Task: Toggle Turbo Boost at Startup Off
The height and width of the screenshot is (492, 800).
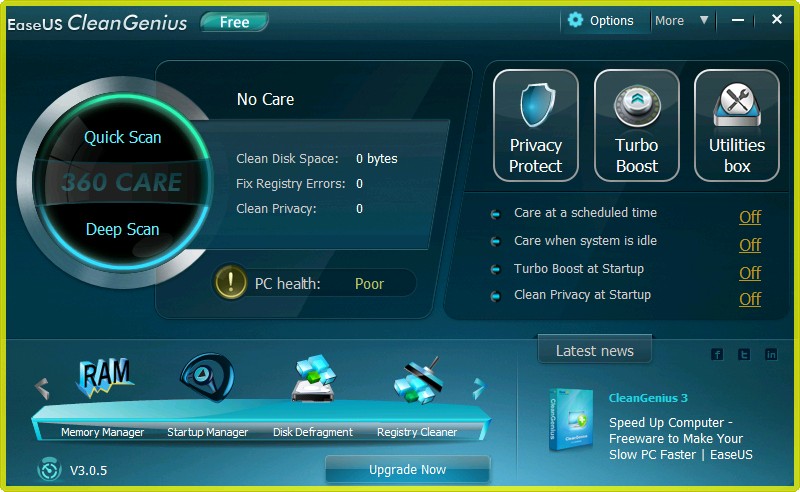Action: 750,273
